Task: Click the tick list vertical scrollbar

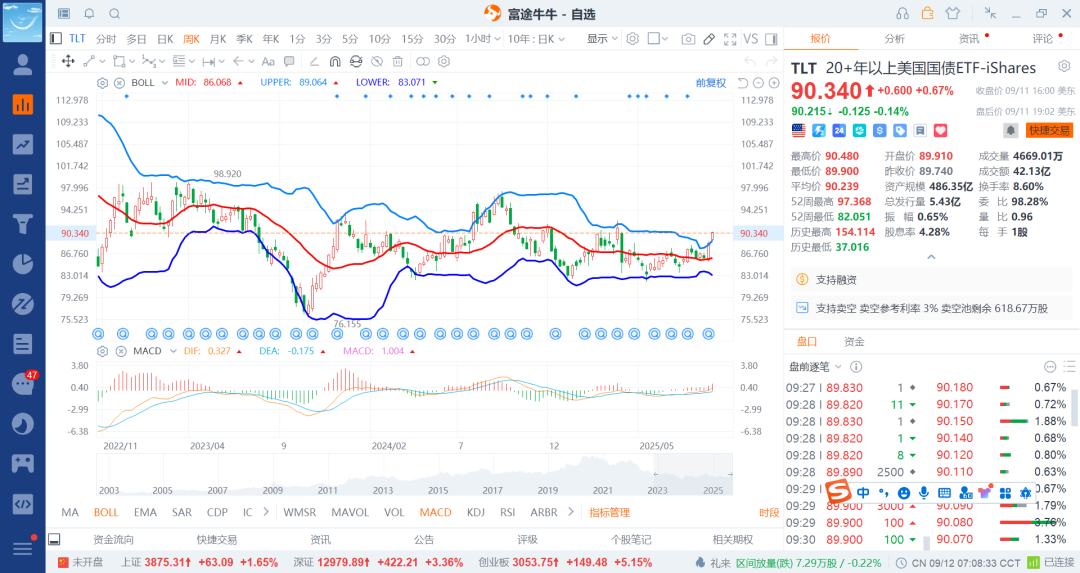Action: click(x=1073, y=407)
